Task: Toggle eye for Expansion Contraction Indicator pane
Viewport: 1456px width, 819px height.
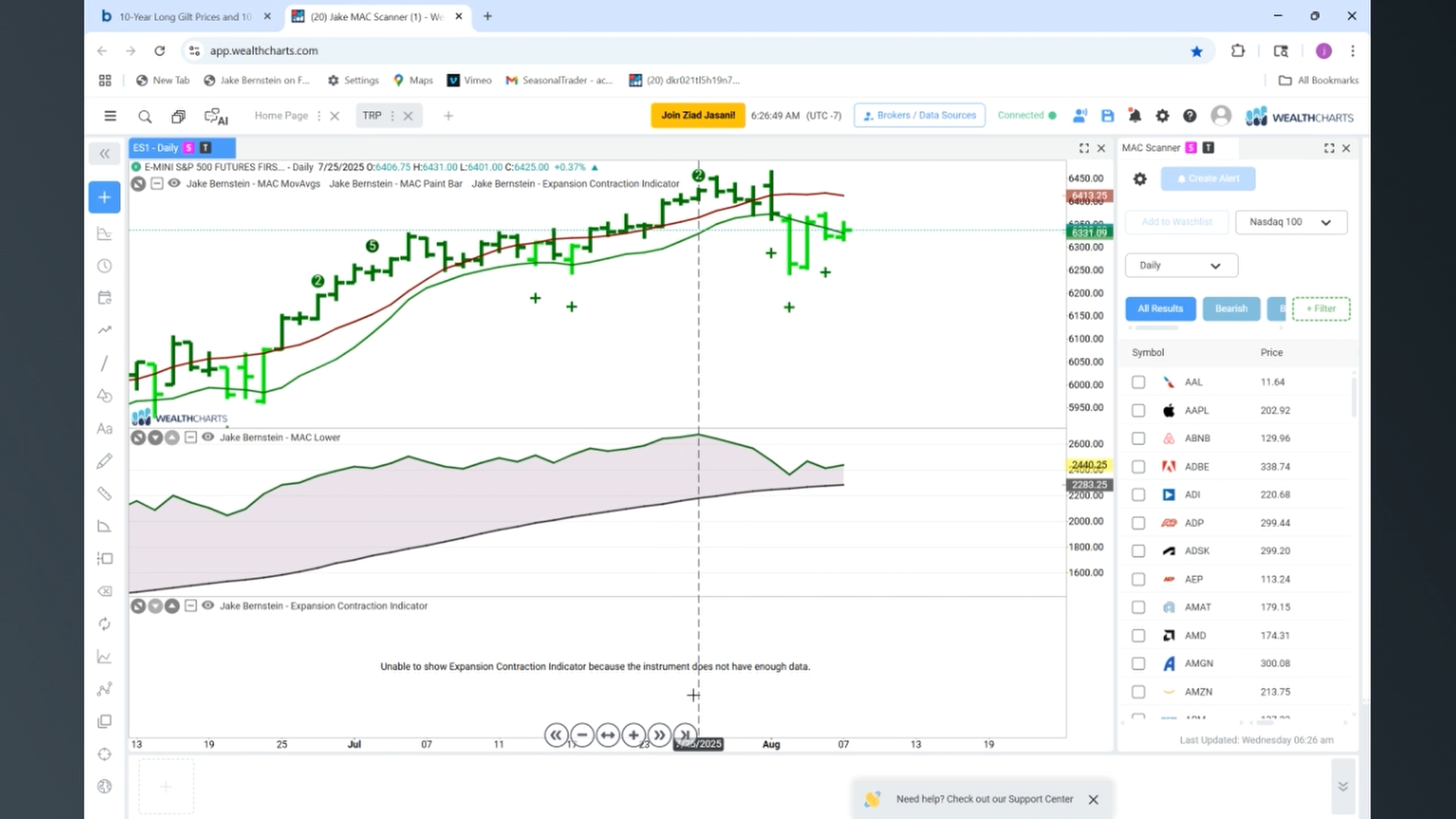Action: (x=208, y=606)
